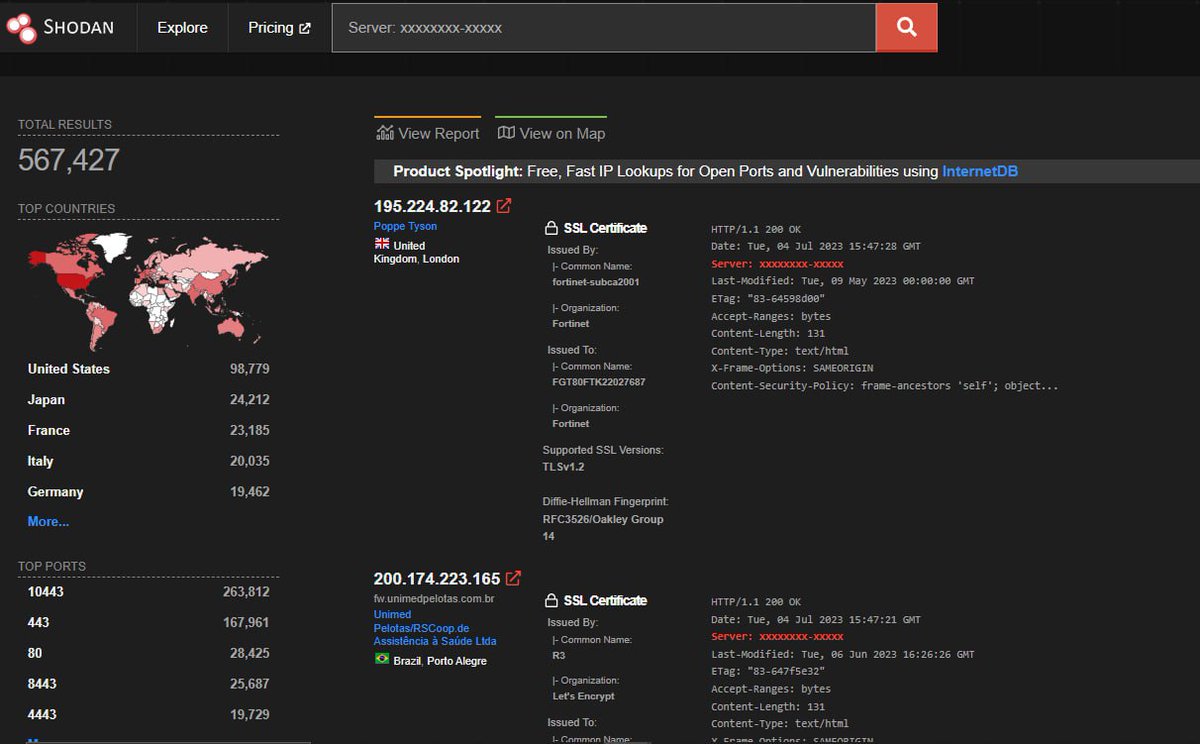Select the FGT80FTK22027687 common name text

(x=599, y=382)
